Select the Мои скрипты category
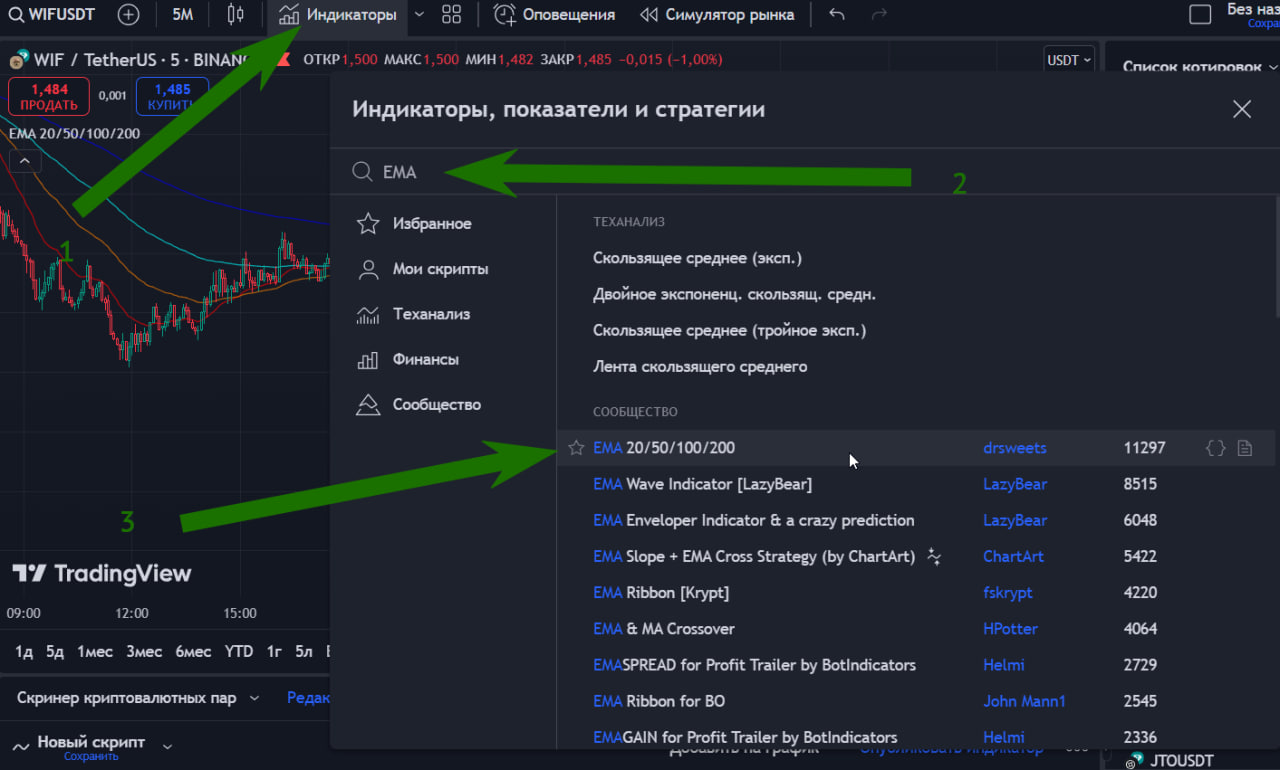This screenshot has width=1280, height=770. coord(442,269)
